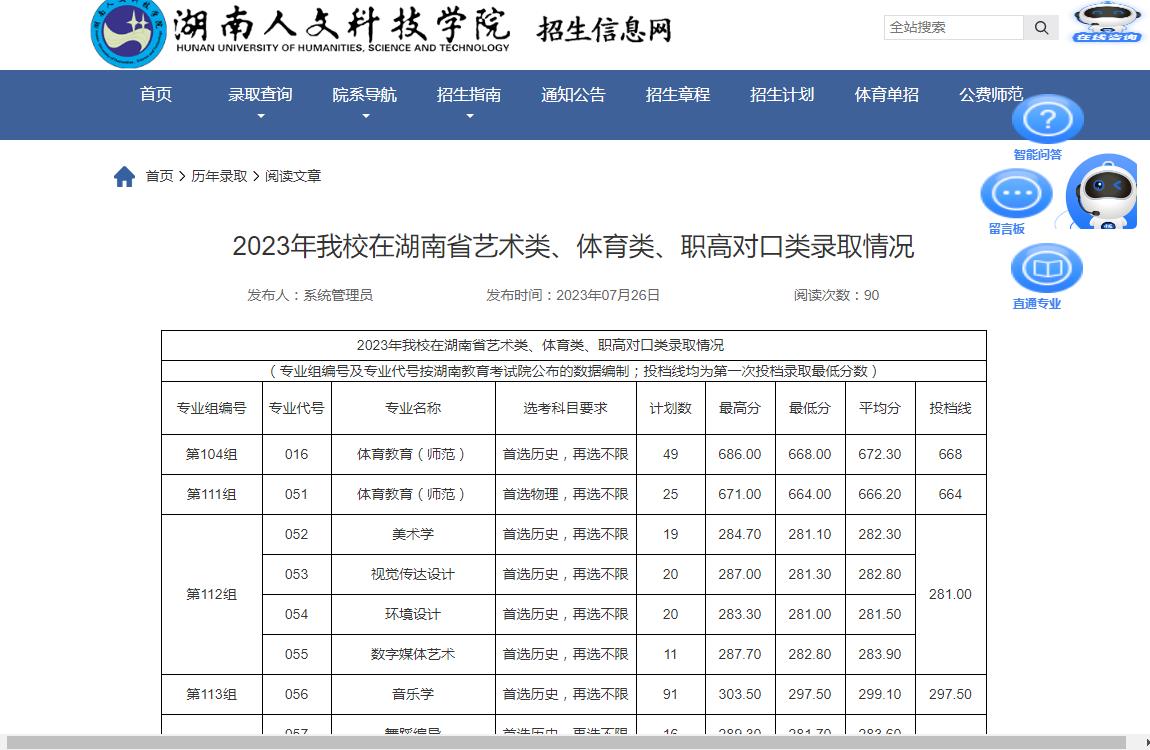Click the 专业名称 column header
Viewport: 1150px width, 750px height.
pos(413,408)
